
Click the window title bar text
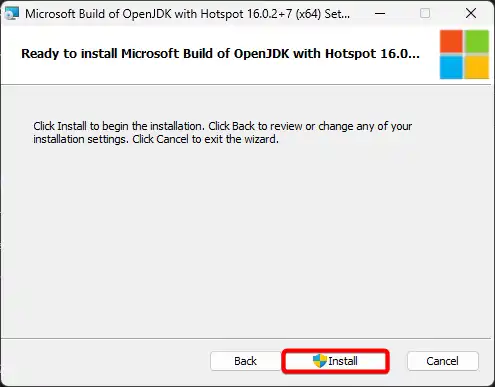point(188,14)
